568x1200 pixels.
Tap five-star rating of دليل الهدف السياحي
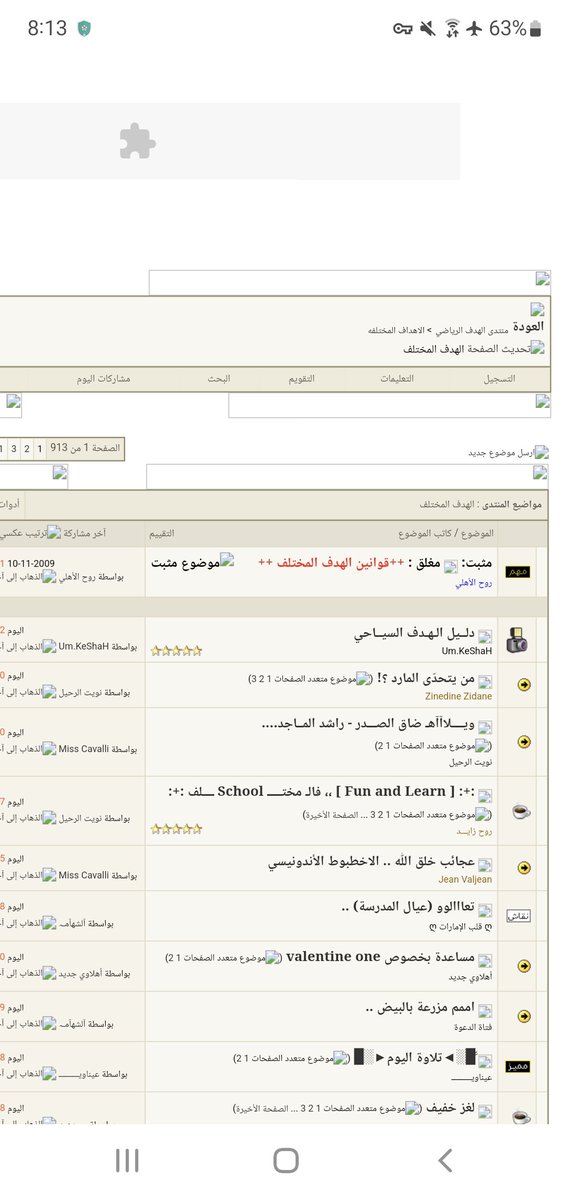(176, 651)
